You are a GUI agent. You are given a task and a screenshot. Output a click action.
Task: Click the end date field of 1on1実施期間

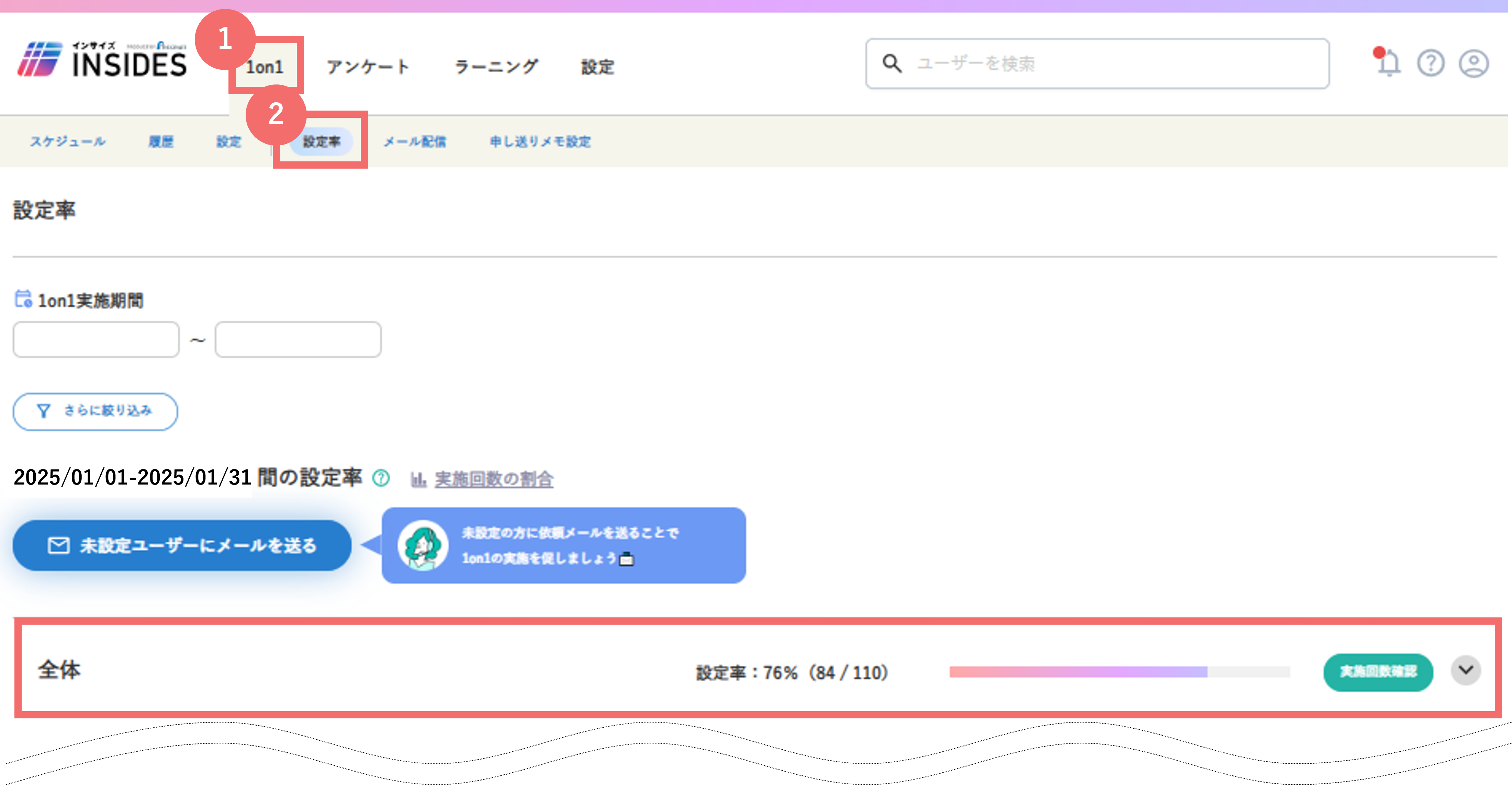point(298,339)
